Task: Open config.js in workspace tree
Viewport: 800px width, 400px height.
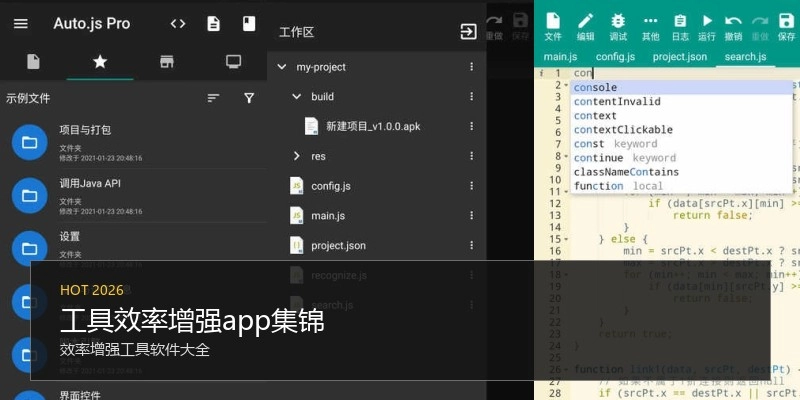Action: 331,186
